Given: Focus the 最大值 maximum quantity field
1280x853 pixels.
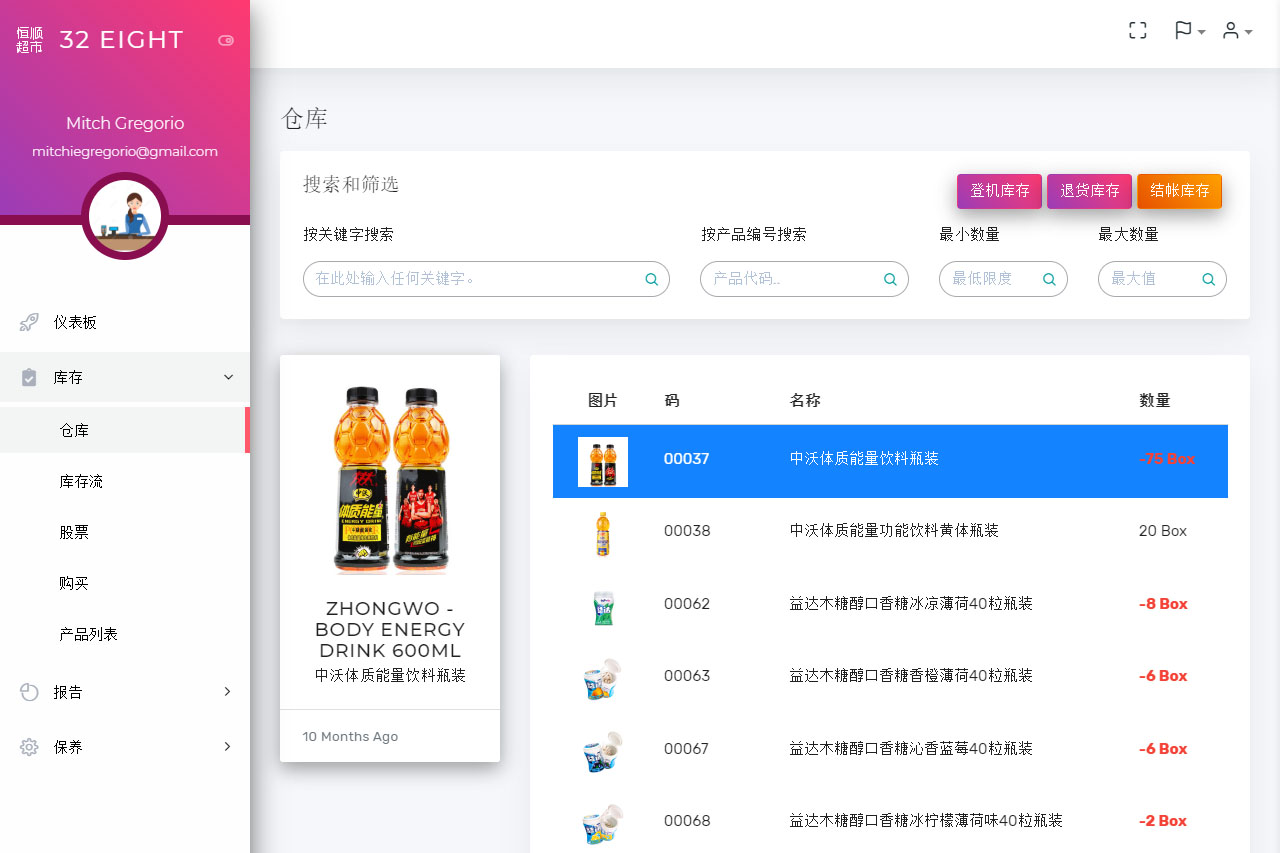Looking at the screenshot, I should click(1162, 279).
